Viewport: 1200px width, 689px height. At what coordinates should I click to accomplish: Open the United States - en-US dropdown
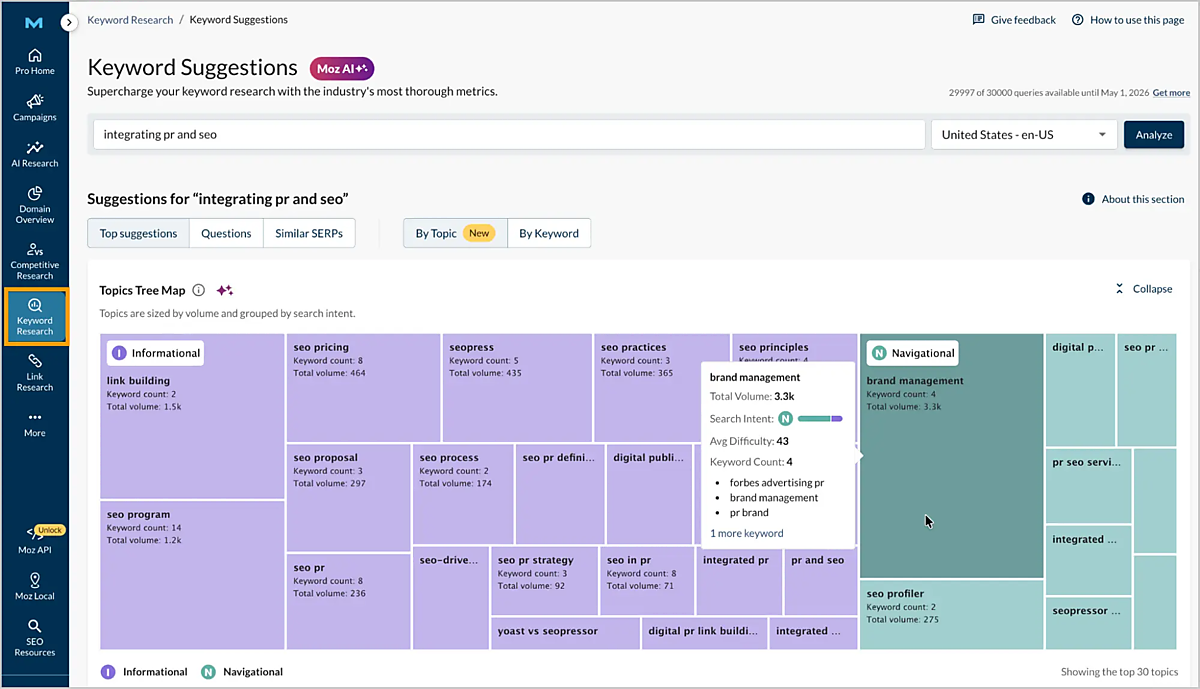click(x=1024, y=135)
